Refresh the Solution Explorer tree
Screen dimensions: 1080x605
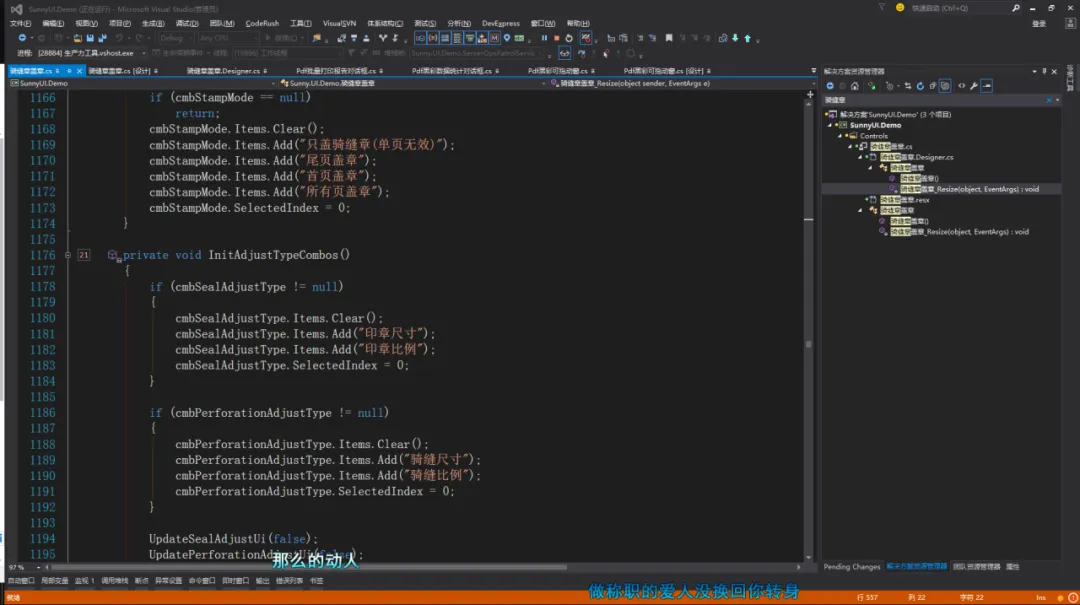tap(920, 86)
